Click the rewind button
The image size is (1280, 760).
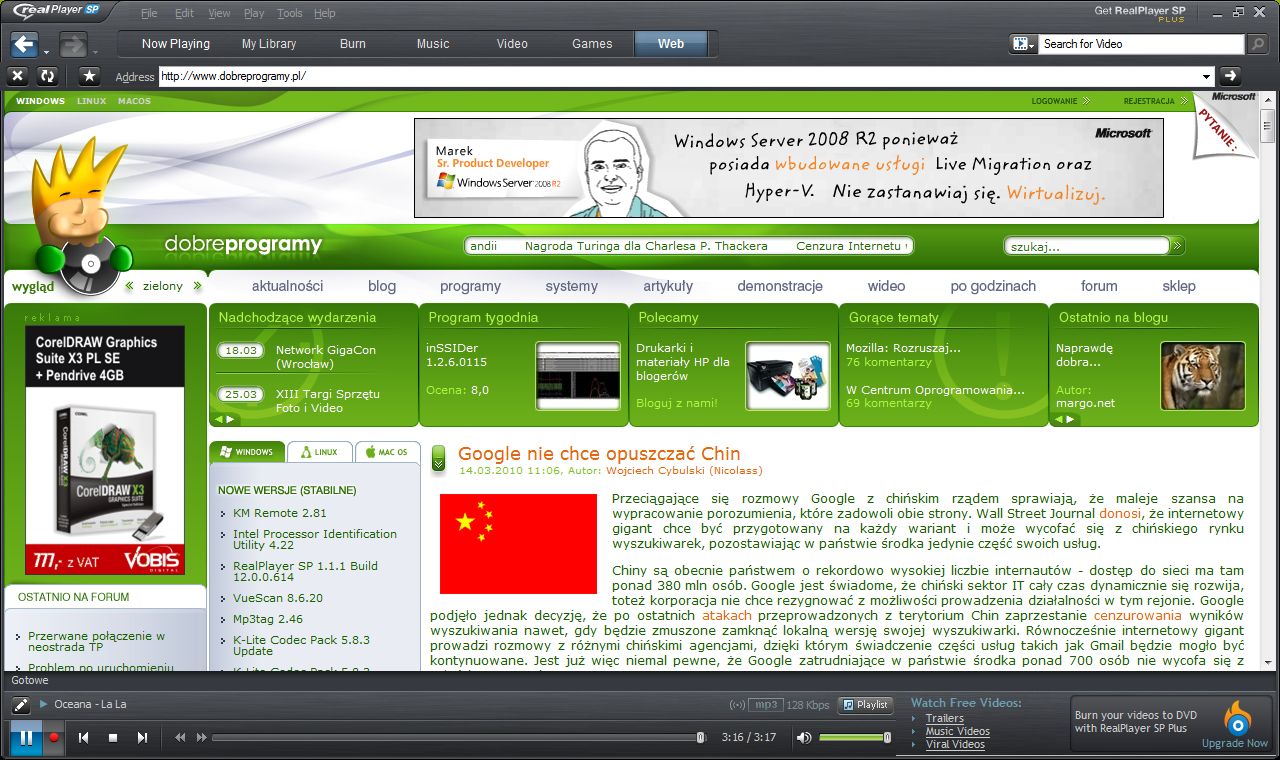pos(180,738)
